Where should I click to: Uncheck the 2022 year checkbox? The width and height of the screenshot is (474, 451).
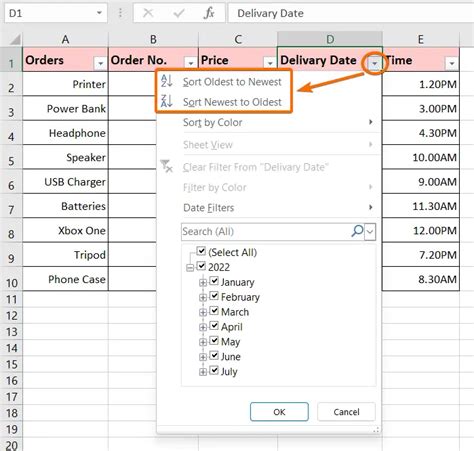(x=201, y=266)
